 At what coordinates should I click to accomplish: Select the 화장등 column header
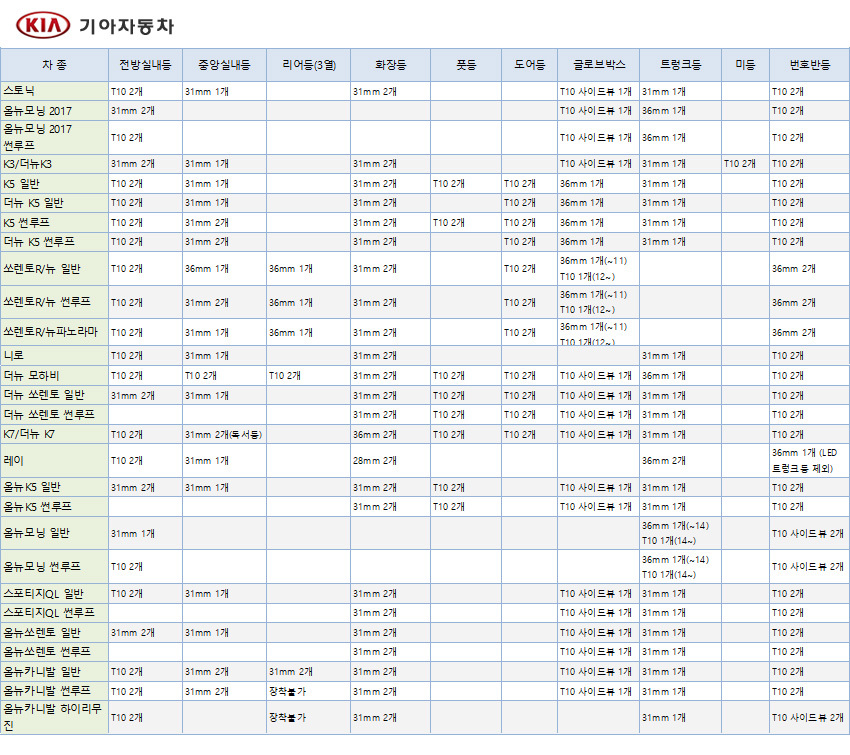[x=390, y=65]
